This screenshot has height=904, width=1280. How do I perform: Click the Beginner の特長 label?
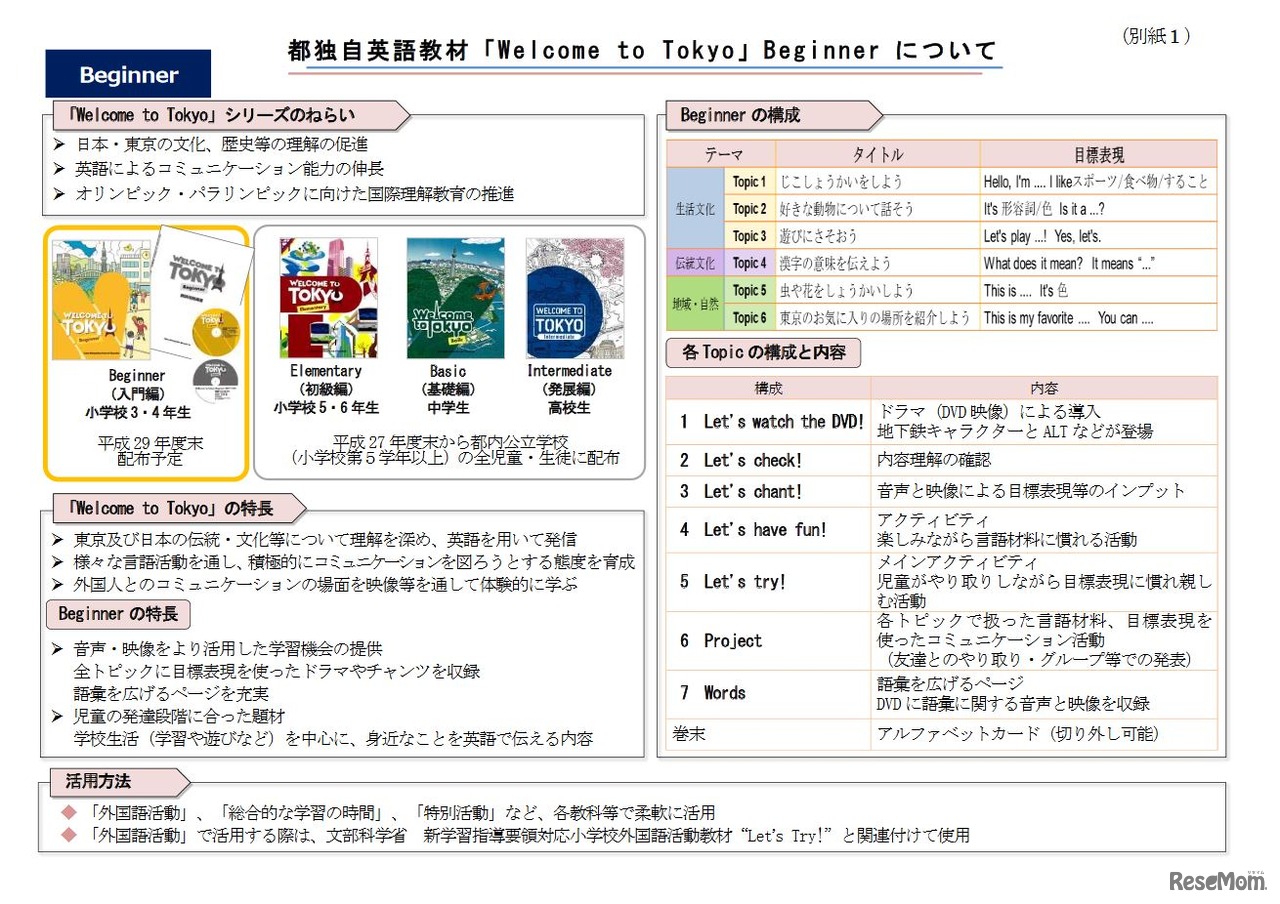point(117,615)
